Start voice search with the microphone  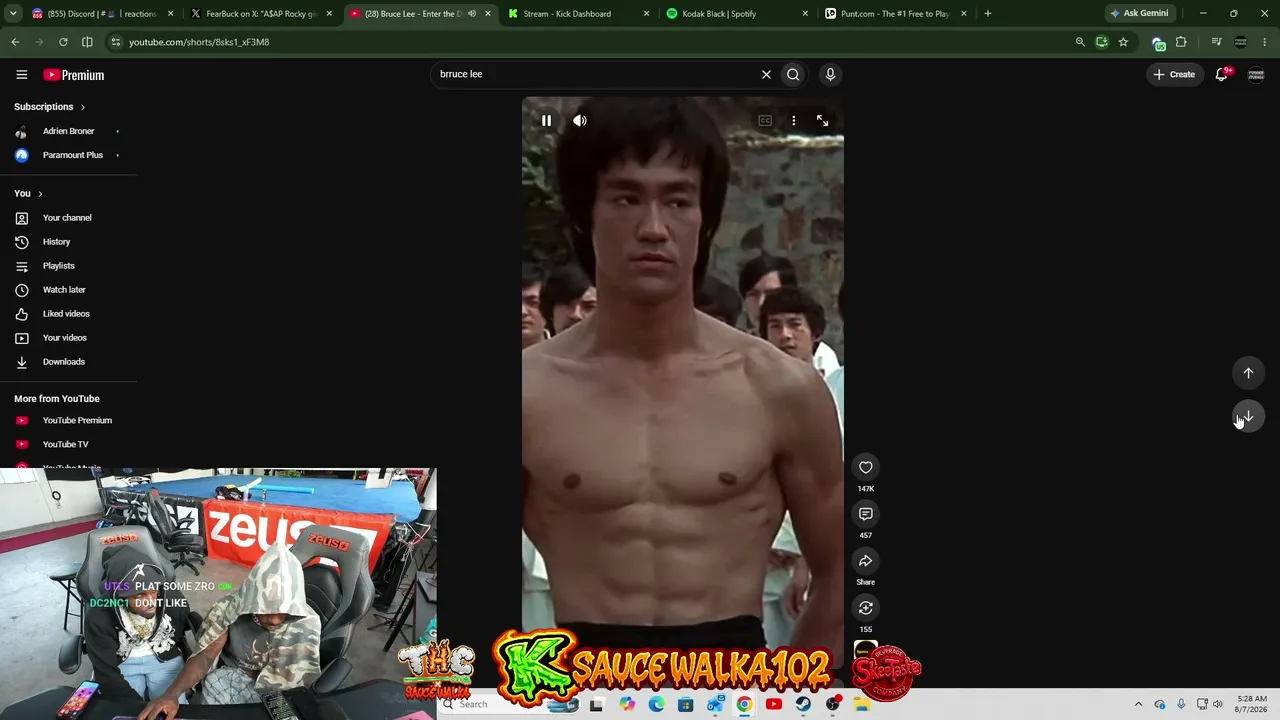point(830,74)
